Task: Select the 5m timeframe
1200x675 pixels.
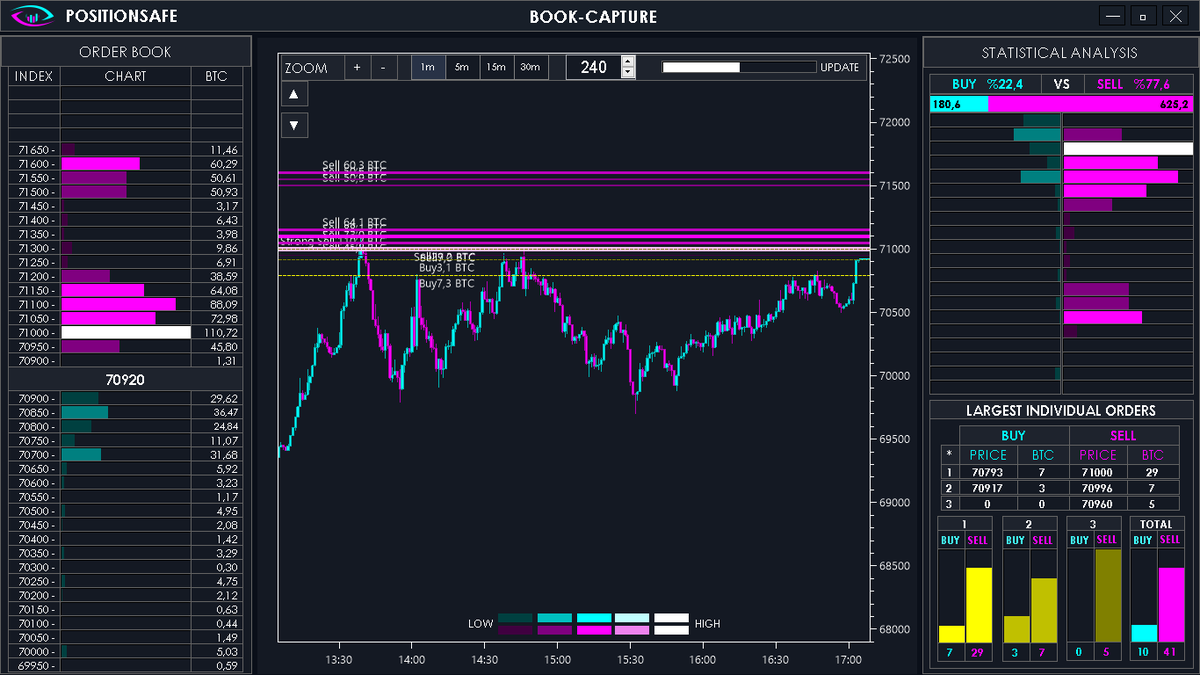Action: [462, 67]
